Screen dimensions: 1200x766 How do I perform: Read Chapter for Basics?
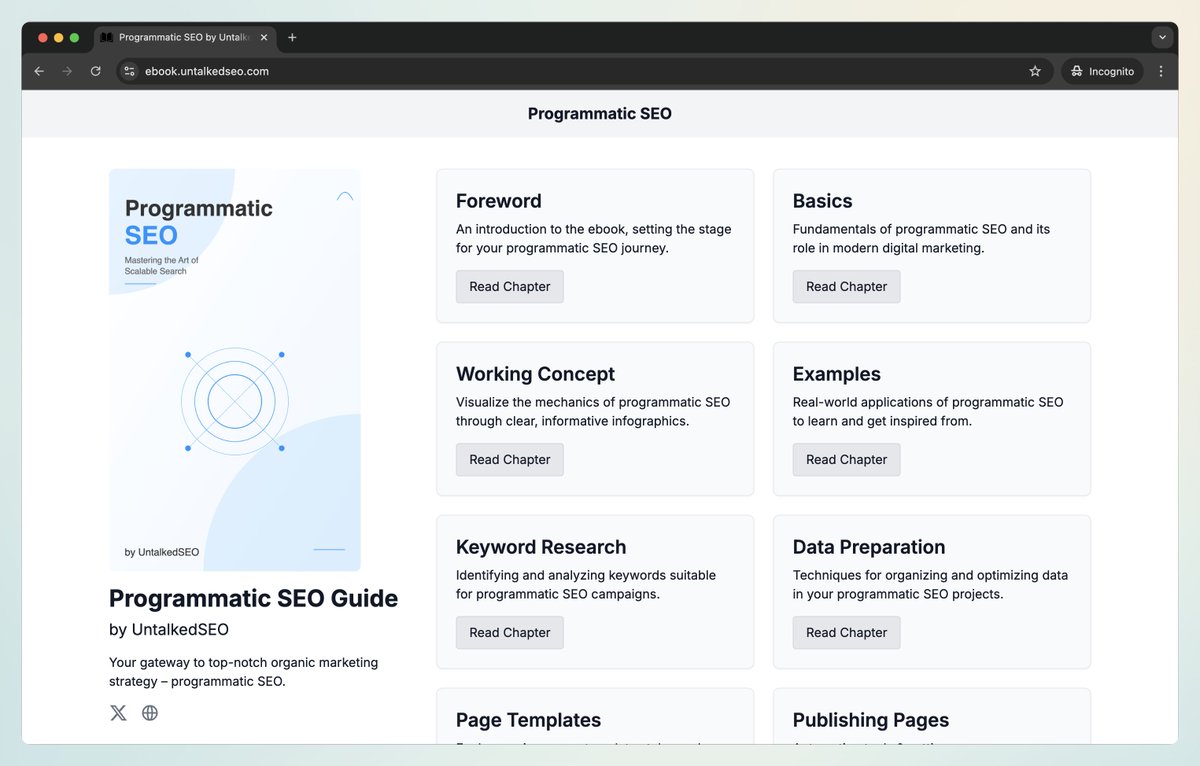click(847, 286)
